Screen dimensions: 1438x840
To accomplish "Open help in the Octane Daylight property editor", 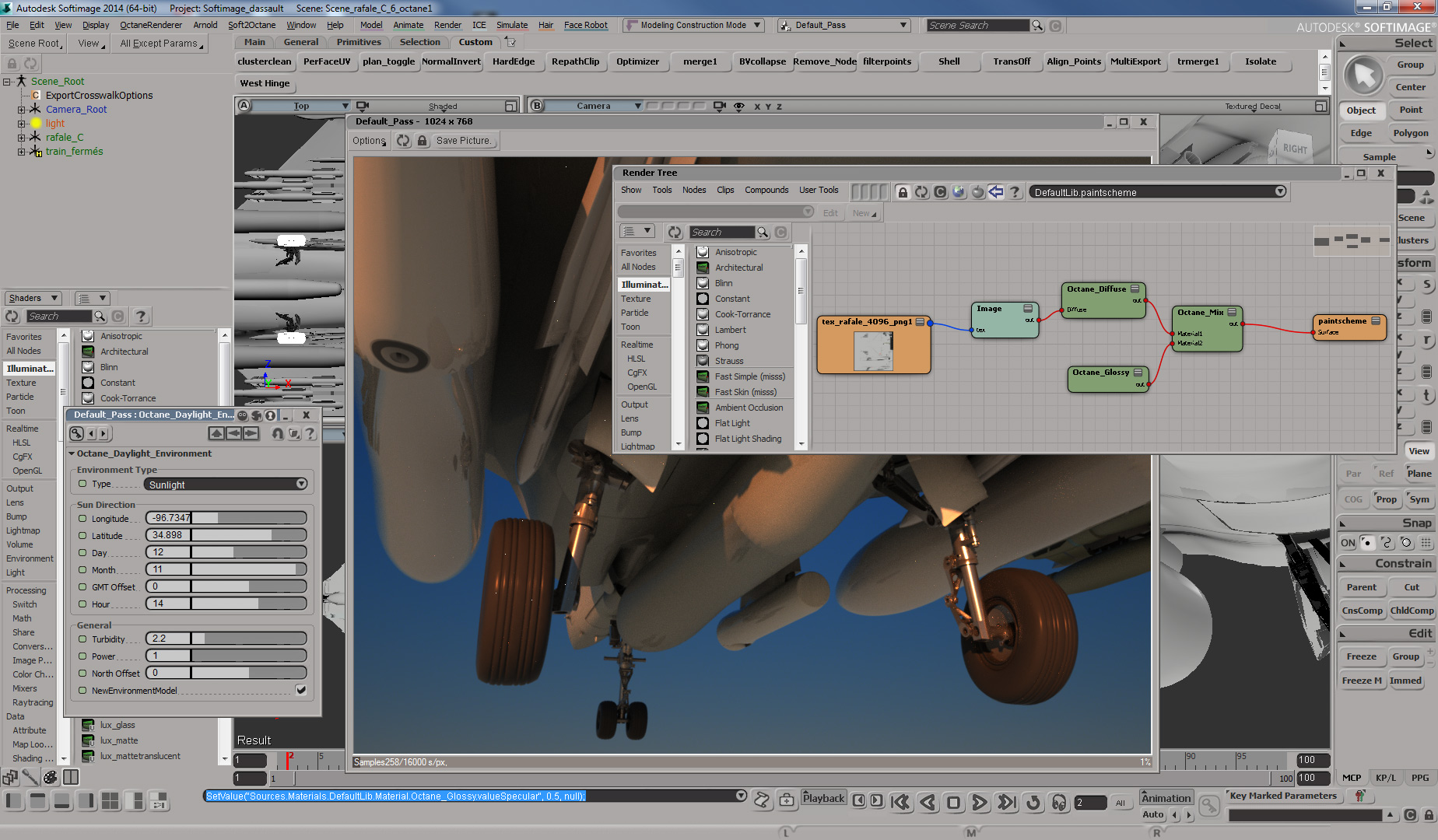I will pos(310,433).
